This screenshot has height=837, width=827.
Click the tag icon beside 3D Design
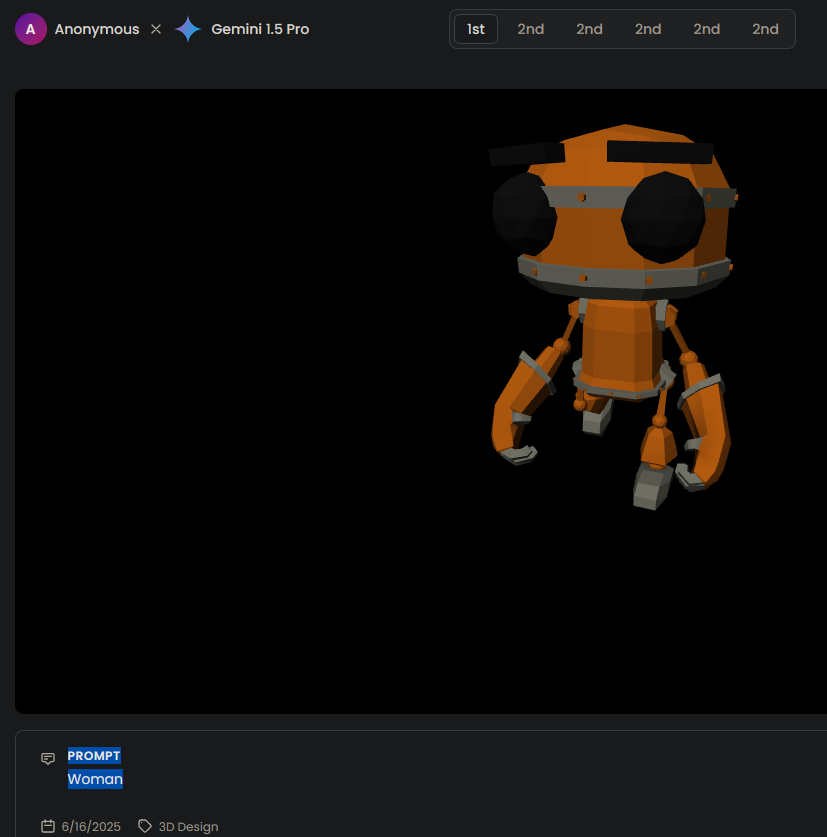[x=145, y=826]
